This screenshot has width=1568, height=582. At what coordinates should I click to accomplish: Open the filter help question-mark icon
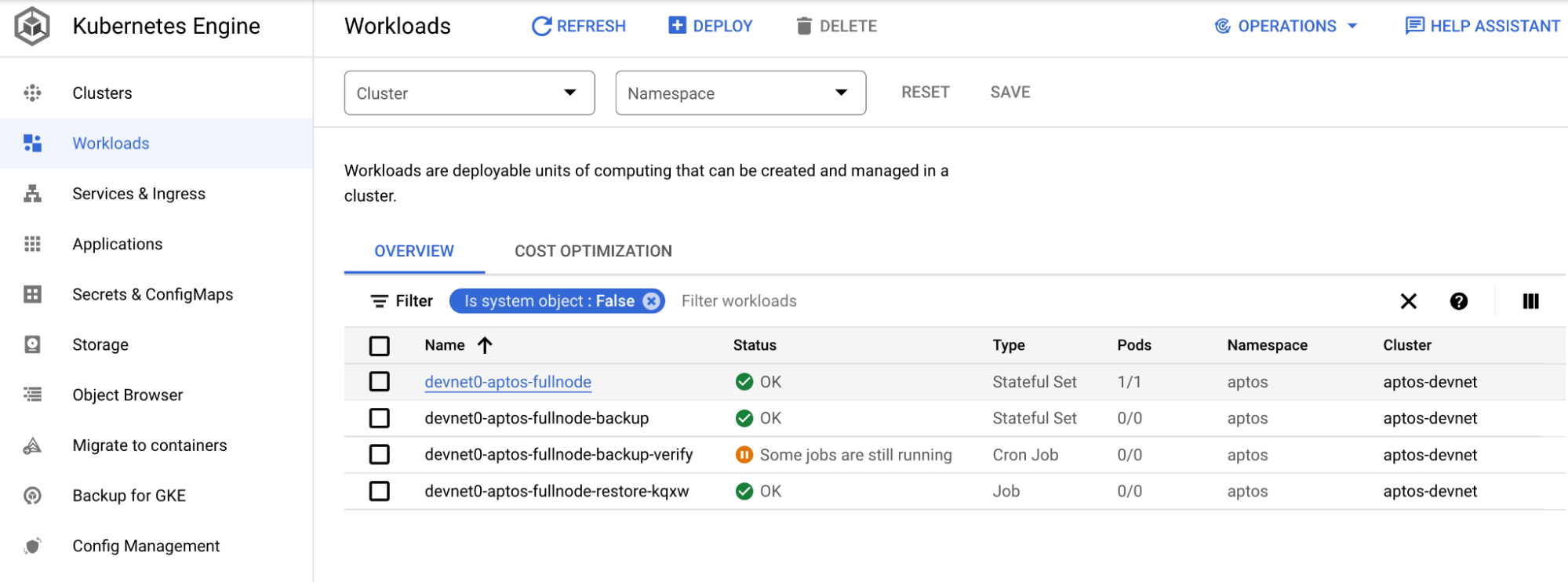[1458, 301]
